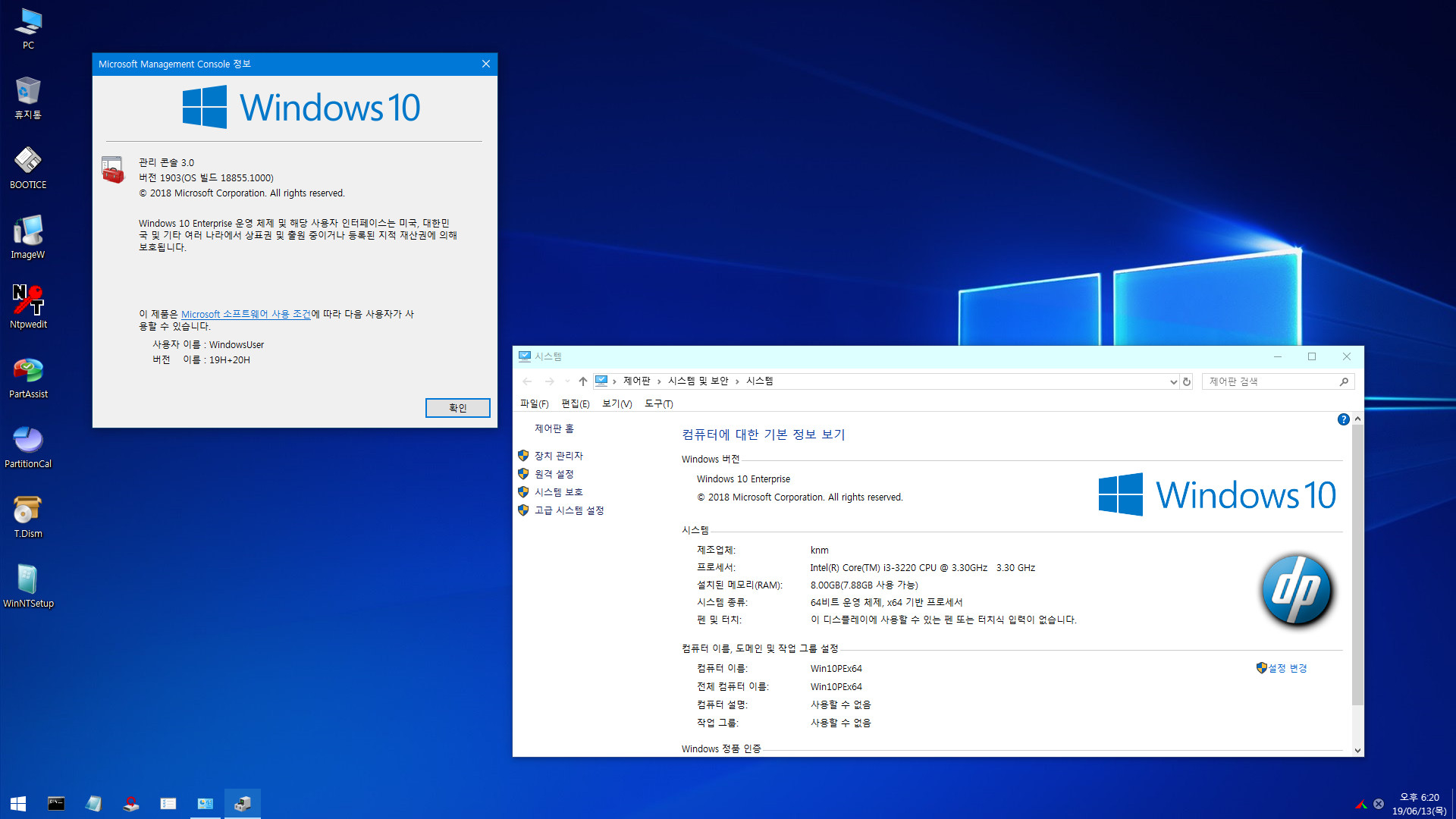Expand the chevron after 제어판 breadcrumb
This screenshot has width=1456, height=819.
click(x=659, y=381)
